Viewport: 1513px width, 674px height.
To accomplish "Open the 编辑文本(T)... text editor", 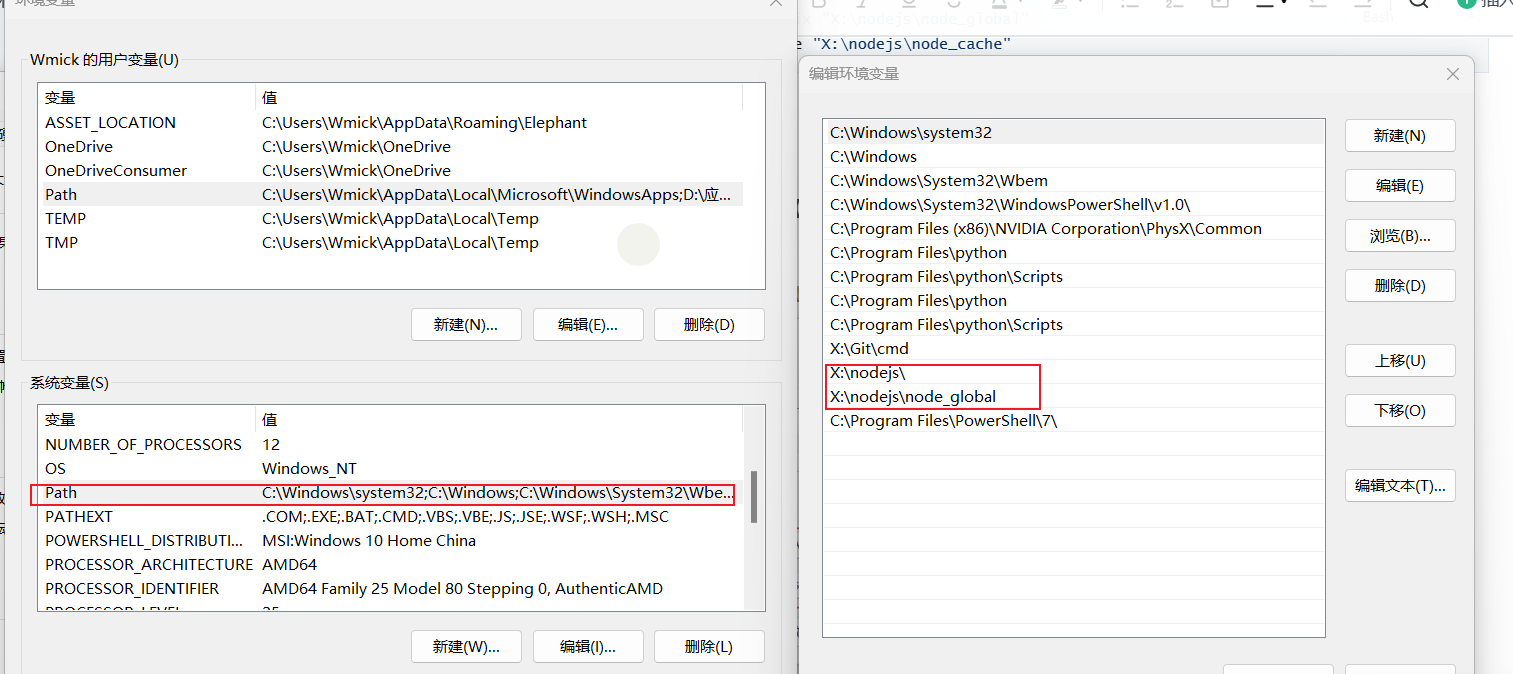I will point(1400,486).
